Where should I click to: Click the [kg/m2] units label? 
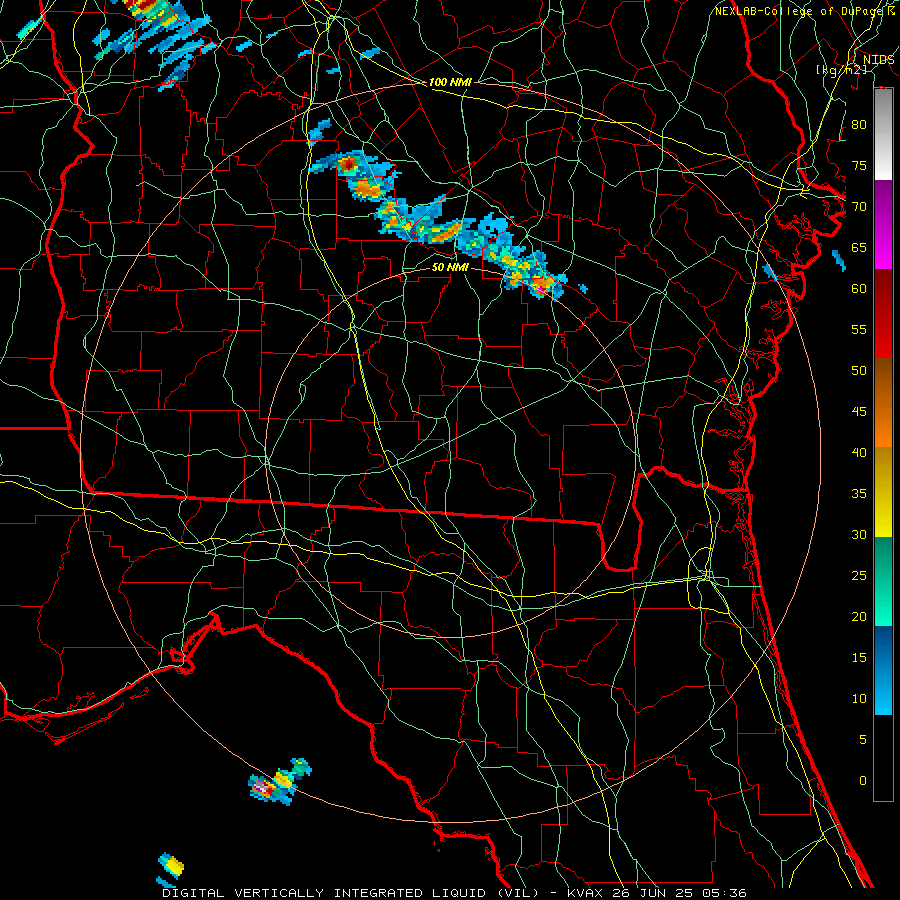click(841, 70)
